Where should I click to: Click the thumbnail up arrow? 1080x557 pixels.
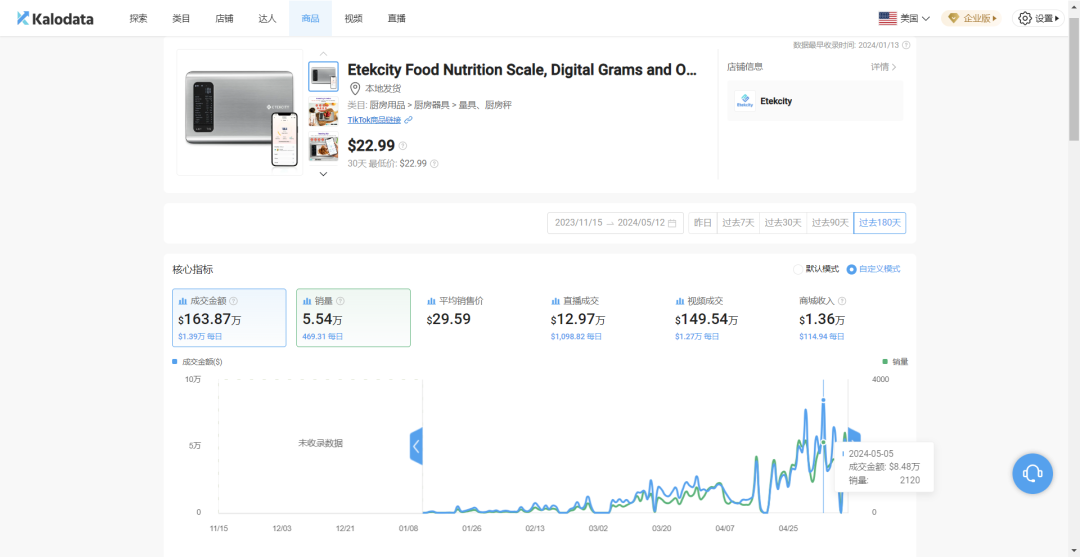[x=323, y=54]
